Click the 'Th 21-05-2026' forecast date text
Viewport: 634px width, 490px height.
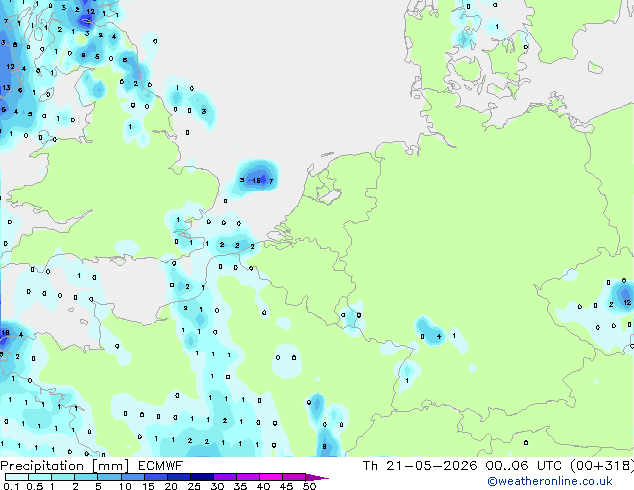[420, 466]
